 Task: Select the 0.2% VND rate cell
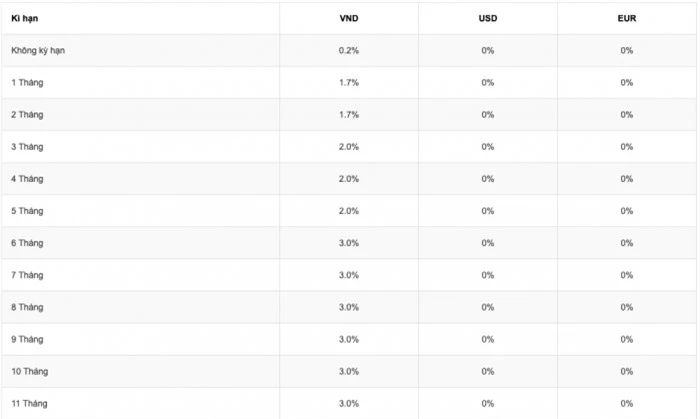pyautogui.click(x=348, y=51)
